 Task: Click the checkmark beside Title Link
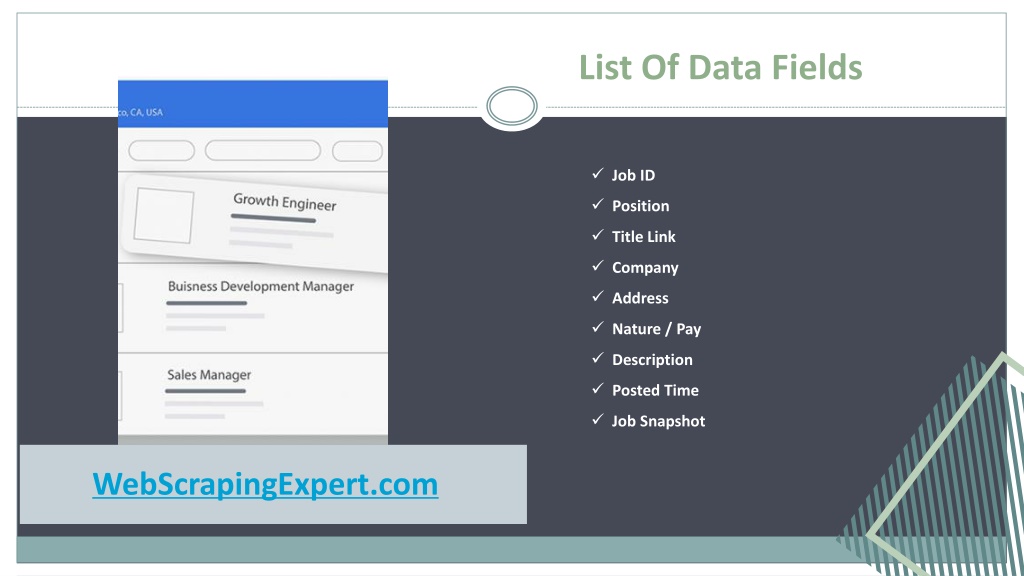pyautogui.click(x=598, y=235)
